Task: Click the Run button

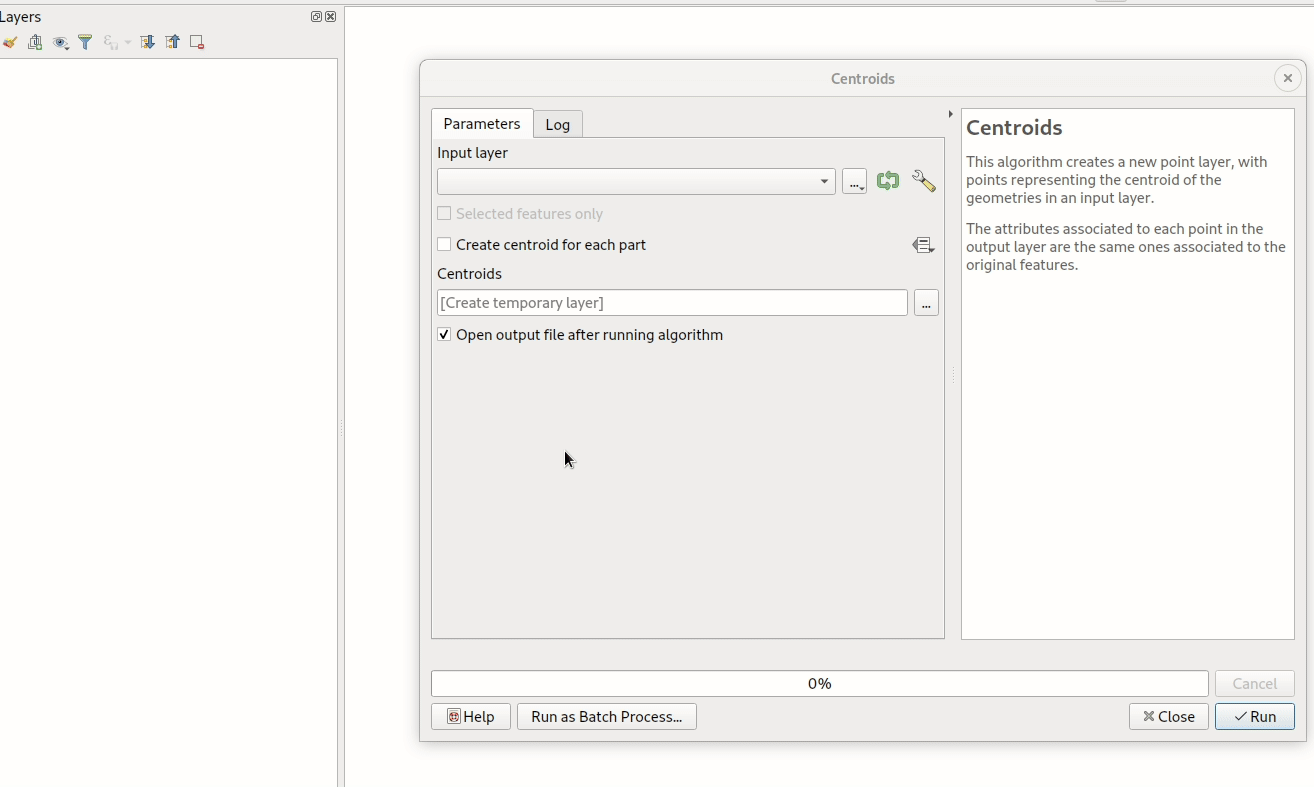Action: tap(1254, 717)
